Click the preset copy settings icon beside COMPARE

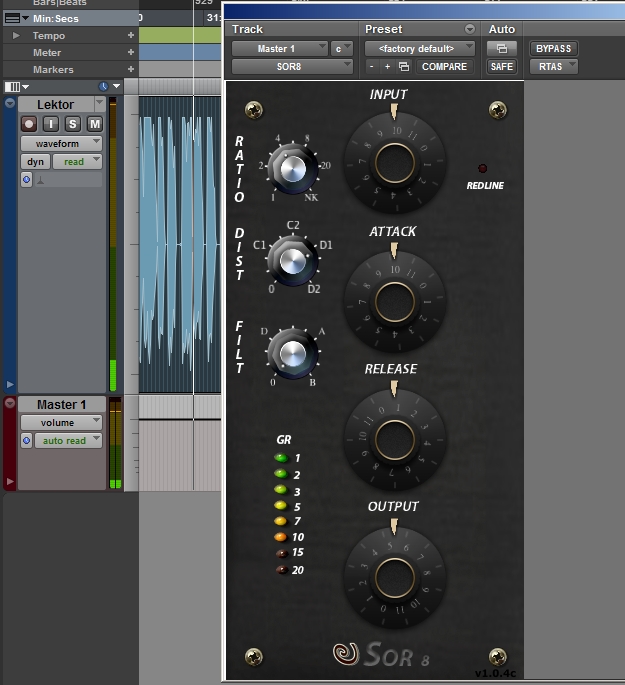click(x=404, y=67)
